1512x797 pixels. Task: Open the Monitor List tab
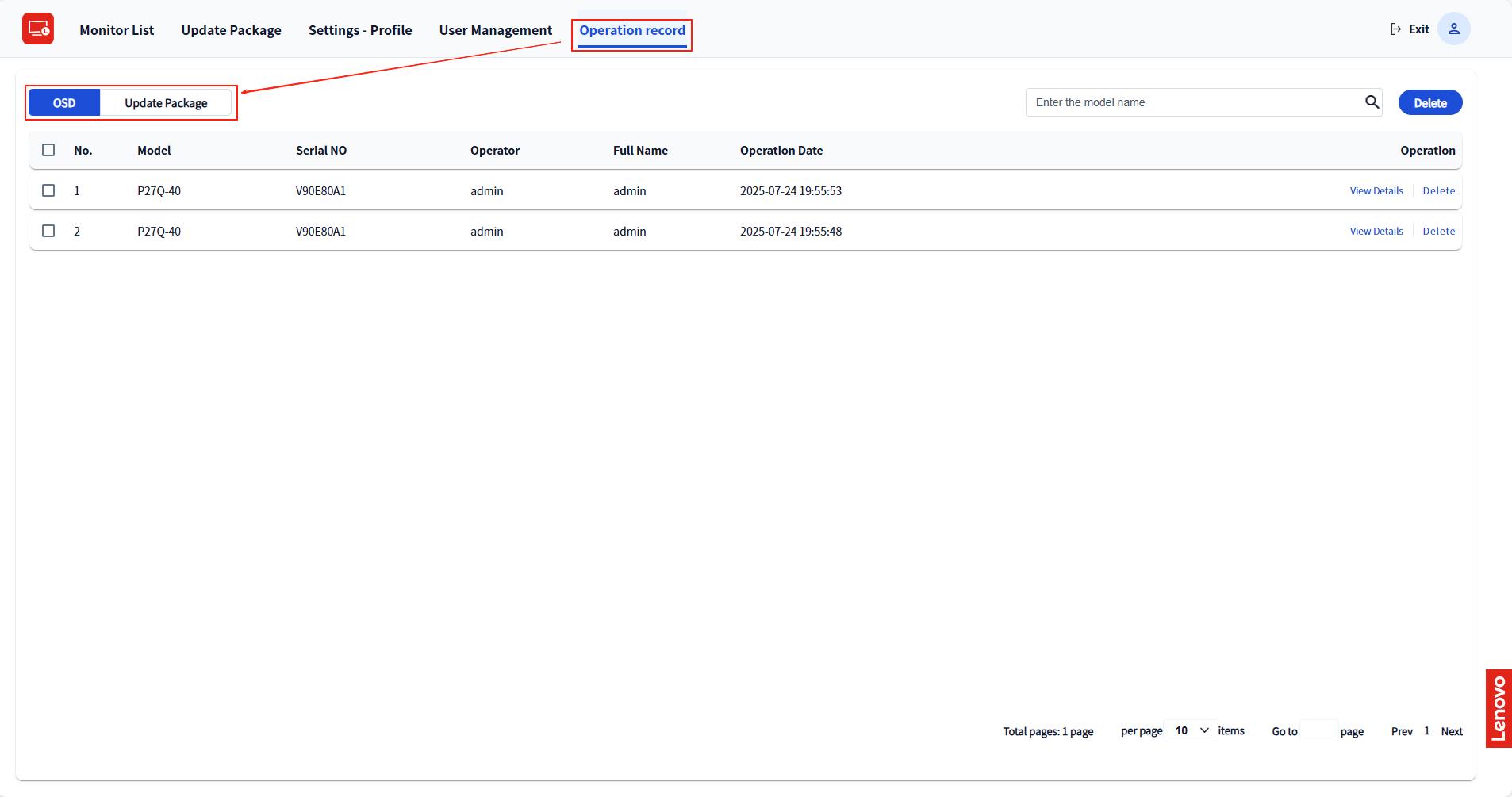coord(117,30)
